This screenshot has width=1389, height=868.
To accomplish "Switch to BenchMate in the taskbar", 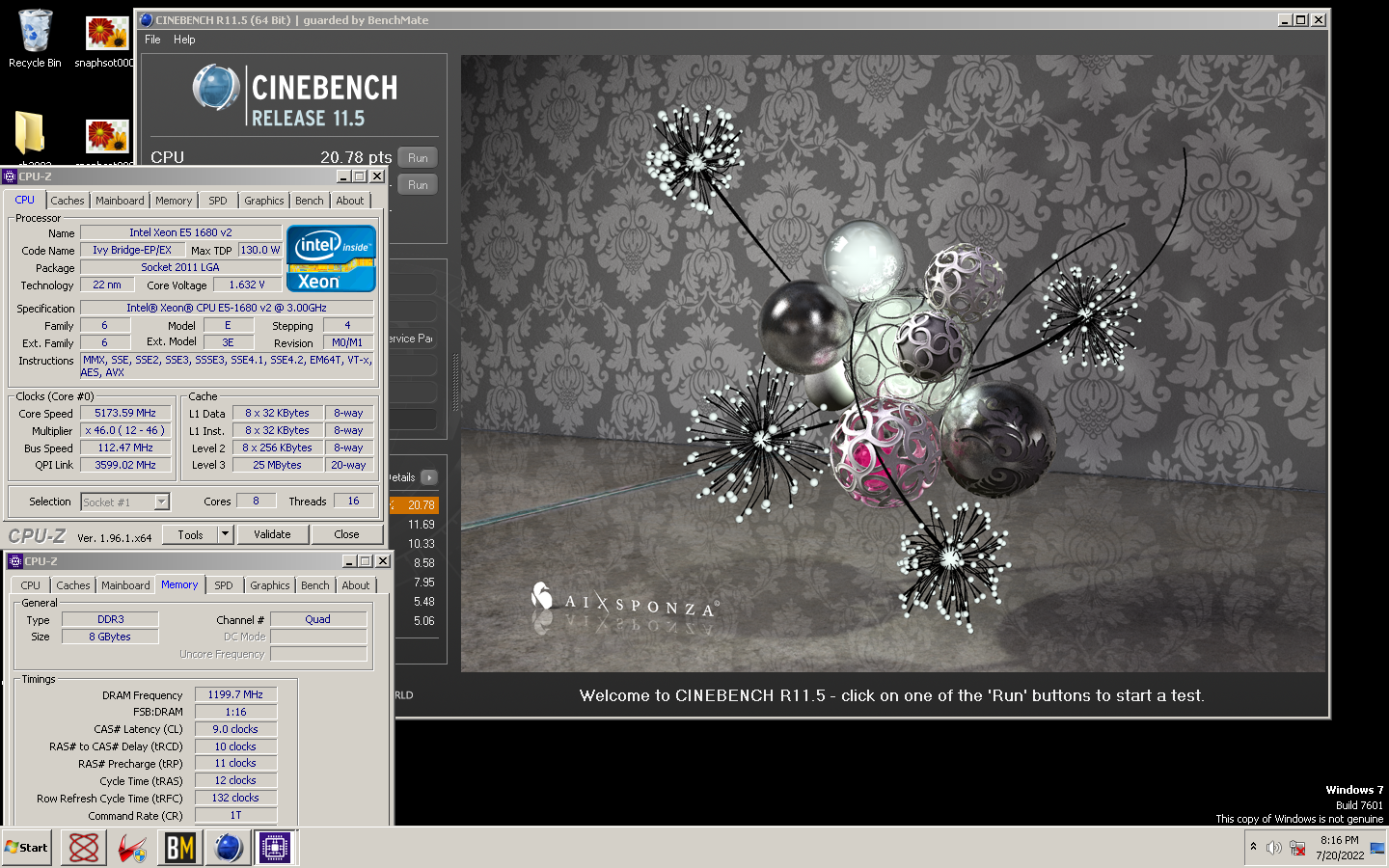I will (x=180, y=848).
